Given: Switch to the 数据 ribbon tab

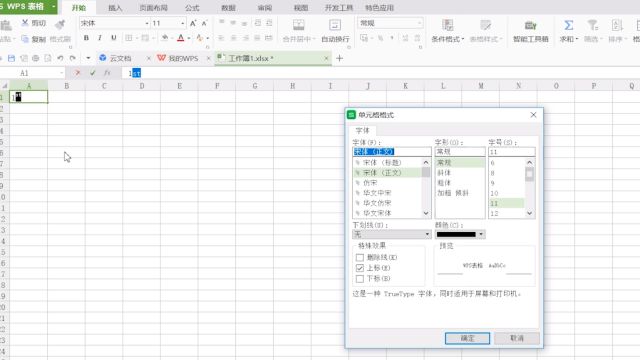Looking at the screenshot, I should [x=228, y=8].
